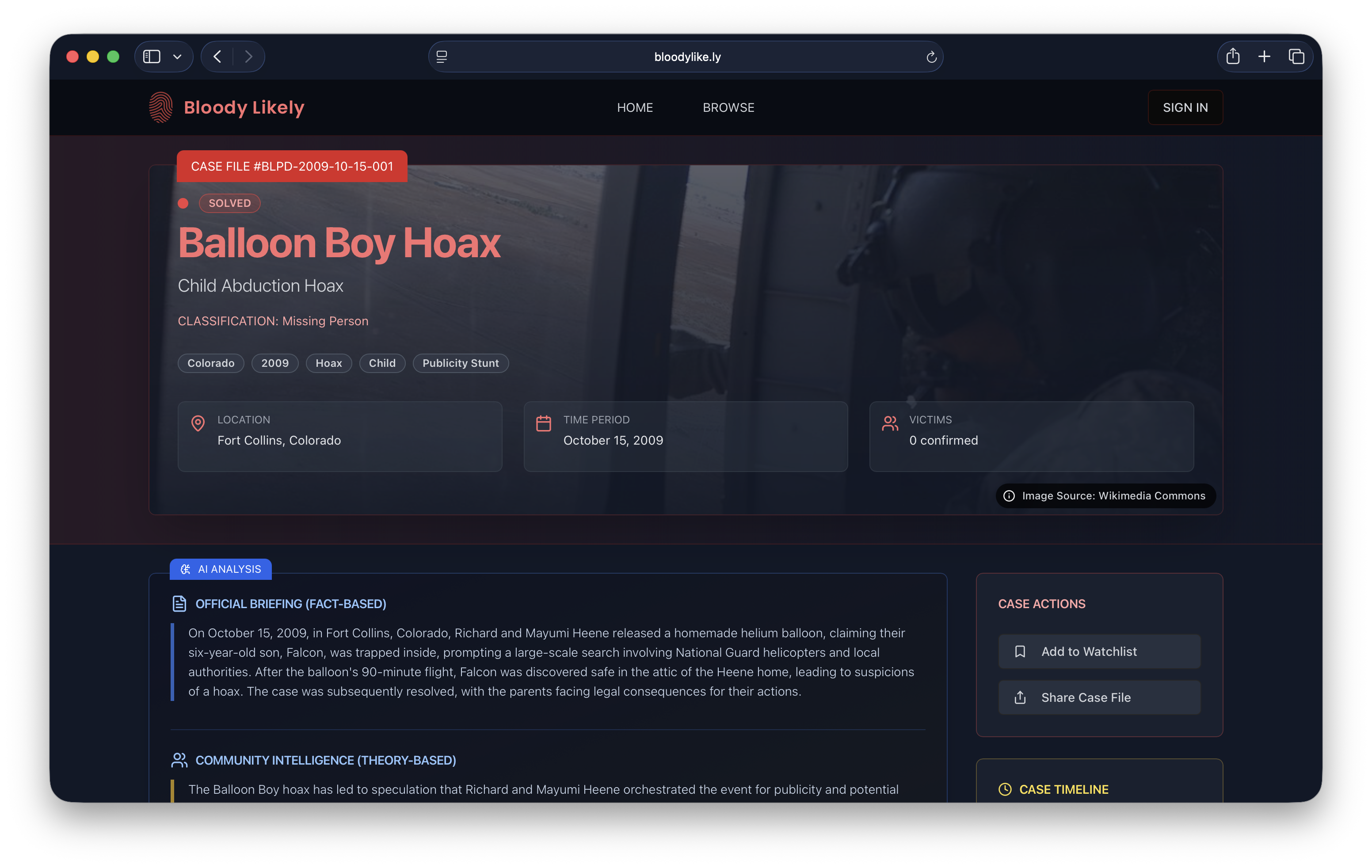Open the BROWSE navigation item
Viewport: 1372px width, 868px height.
728,107
